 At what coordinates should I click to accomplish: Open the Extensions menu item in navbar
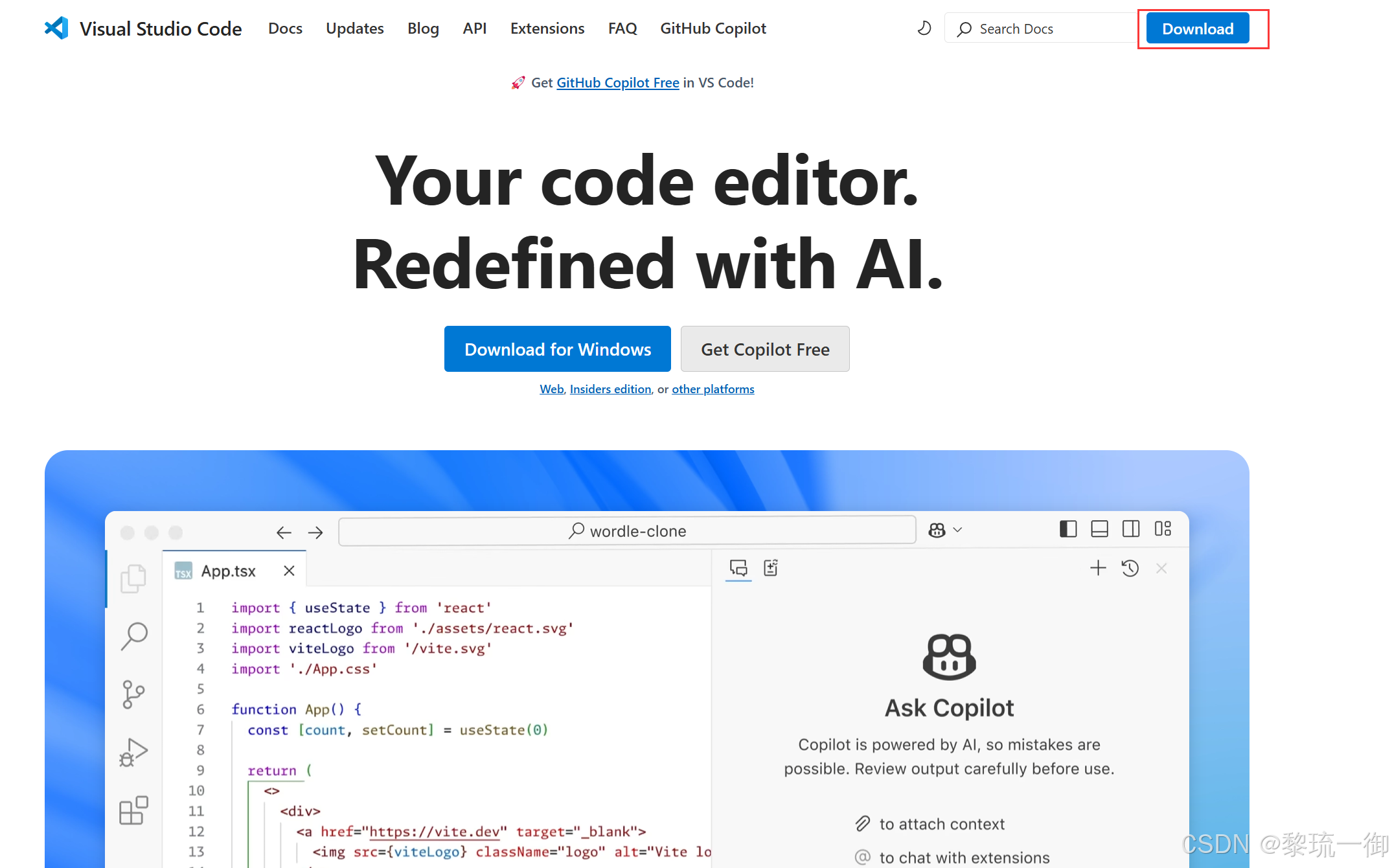tap(547, 29)
